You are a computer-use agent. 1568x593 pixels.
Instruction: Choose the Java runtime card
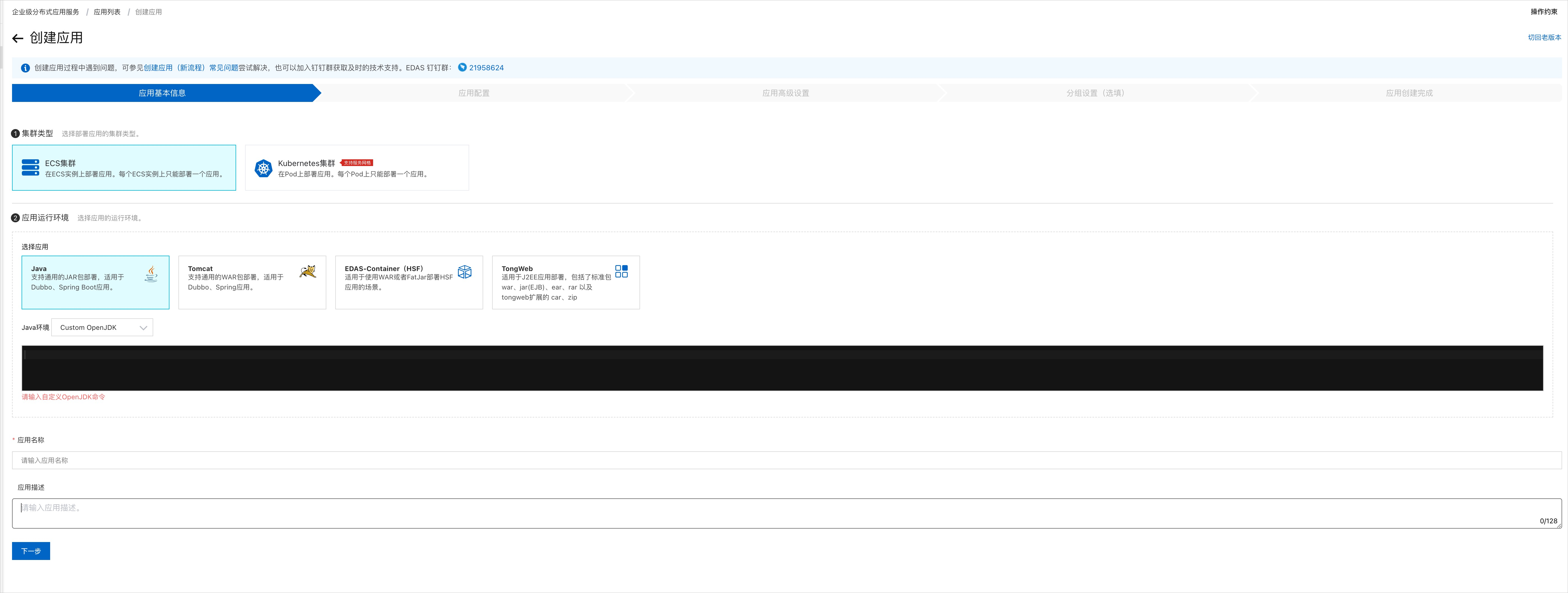(96, 282)
